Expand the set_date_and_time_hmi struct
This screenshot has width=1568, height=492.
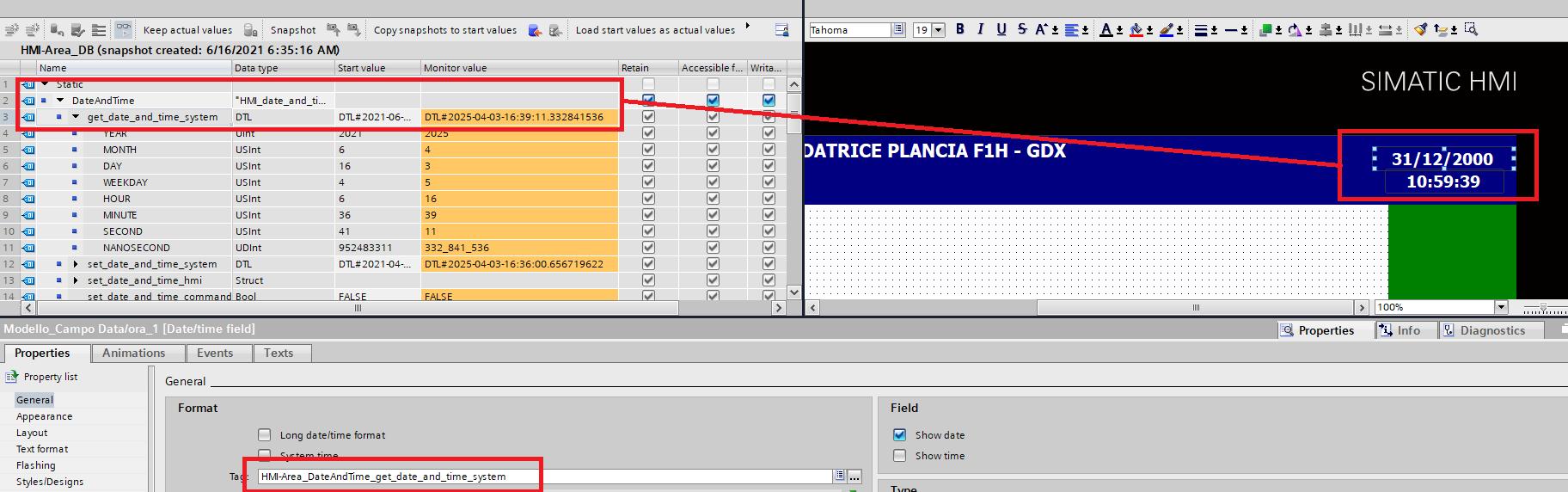(76, 280)
